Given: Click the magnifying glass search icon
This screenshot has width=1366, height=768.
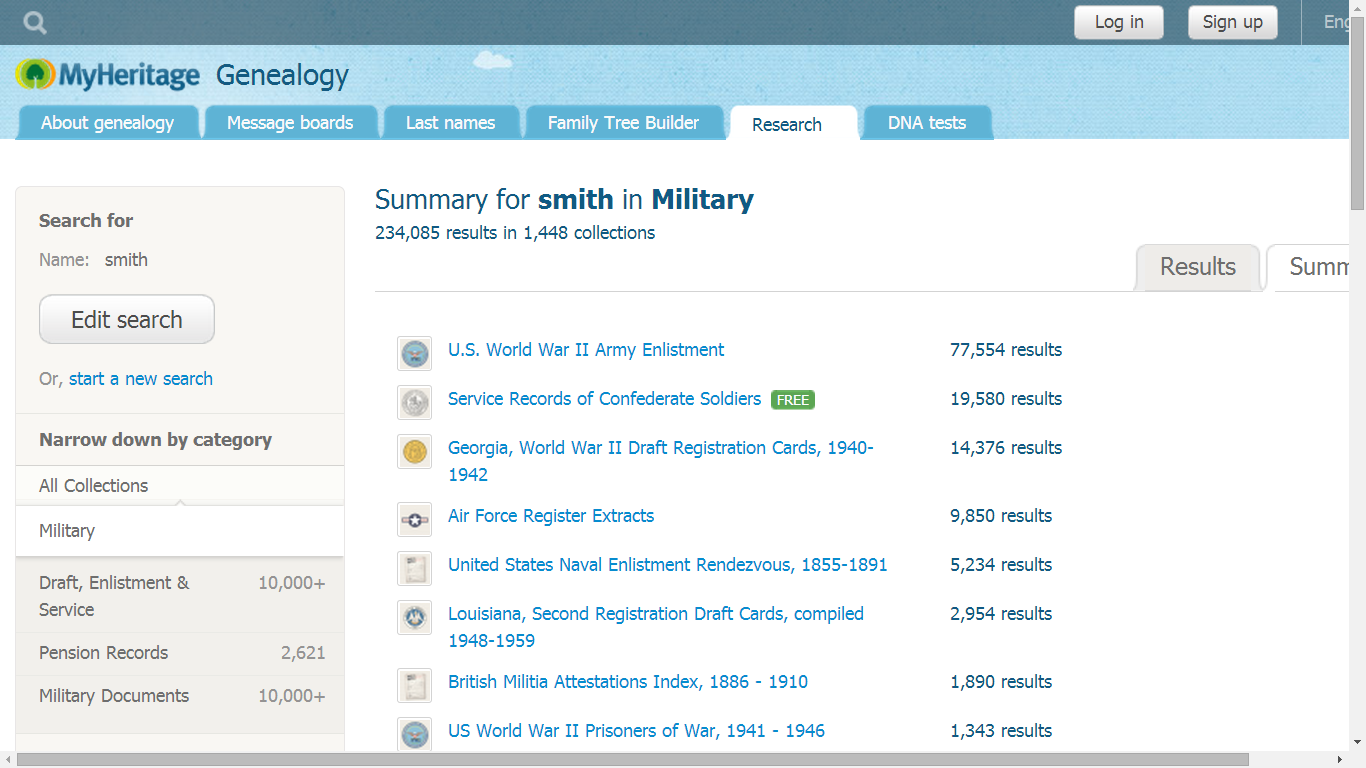Looking at the screenshot, I should pyautogui.click(x=35, y=22).
